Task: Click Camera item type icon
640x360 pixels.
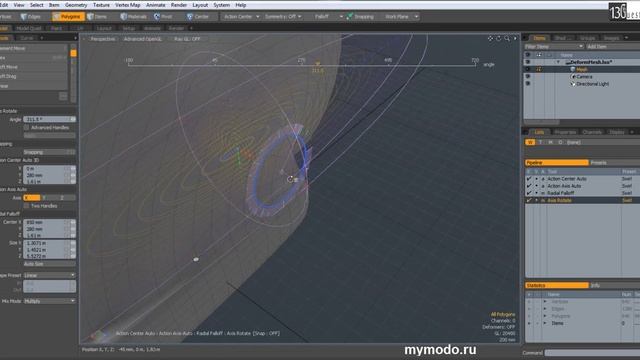Action: (x=573, y=76)
